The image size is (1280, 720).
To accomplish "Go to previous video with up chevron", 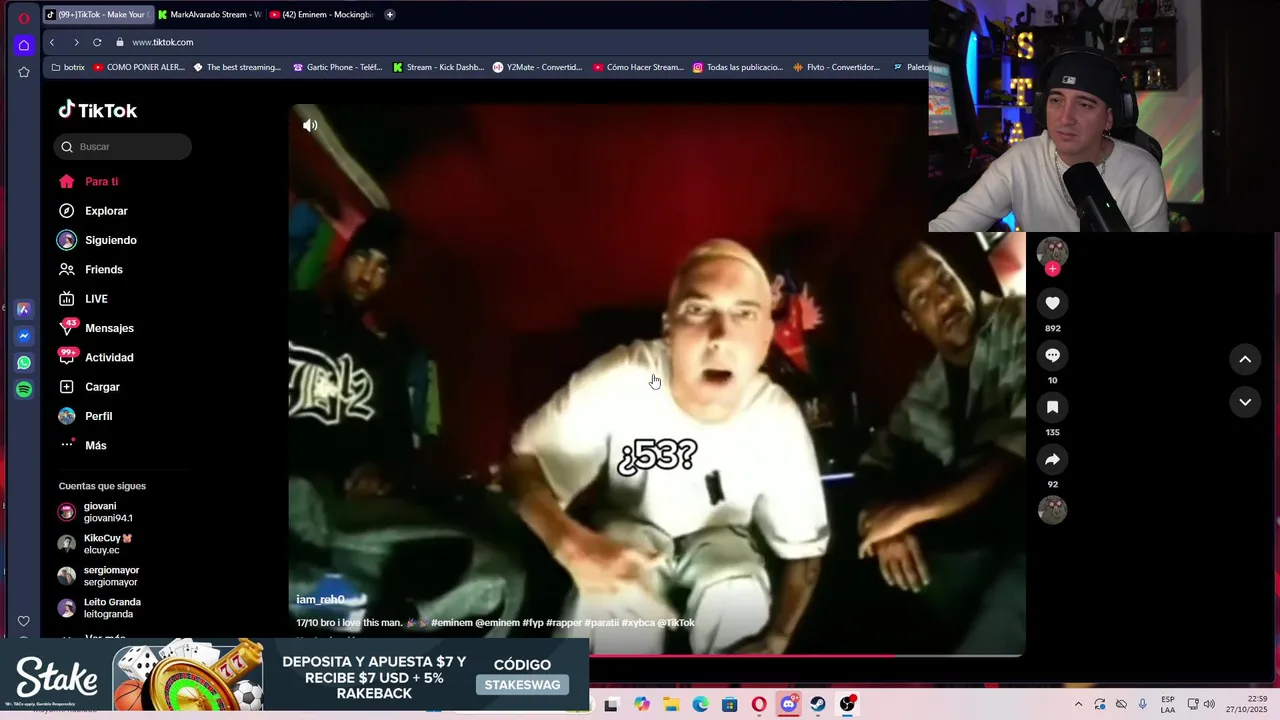I will 1245,359.
